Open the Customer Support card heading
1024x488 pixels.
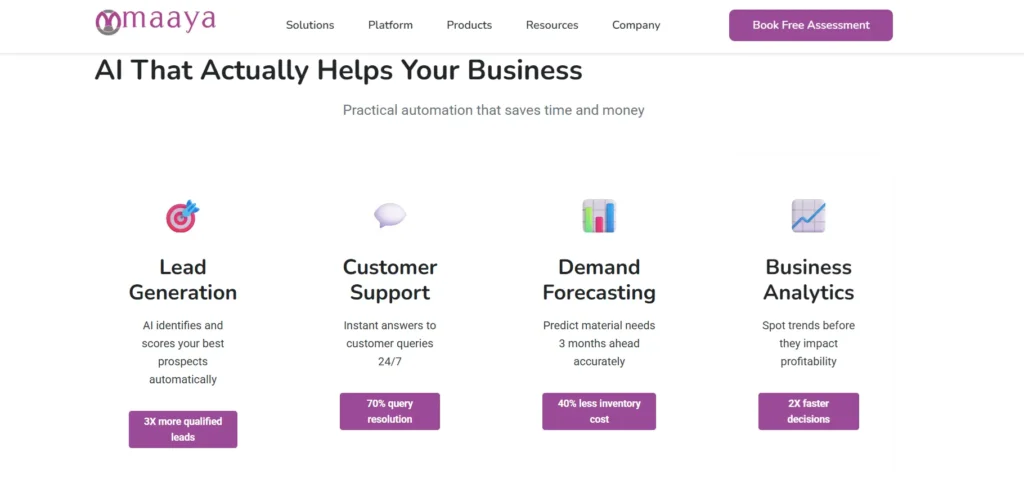390,280
